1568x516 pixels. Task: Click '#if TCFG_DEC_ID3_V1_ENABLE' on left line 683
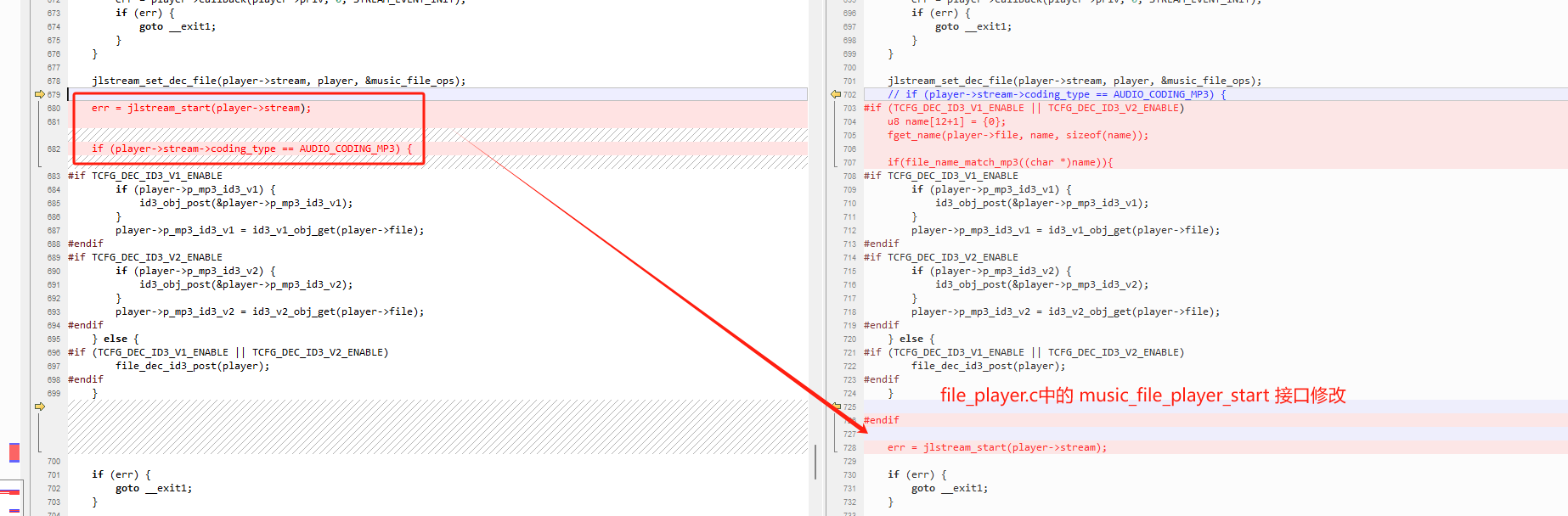(145, 176)
